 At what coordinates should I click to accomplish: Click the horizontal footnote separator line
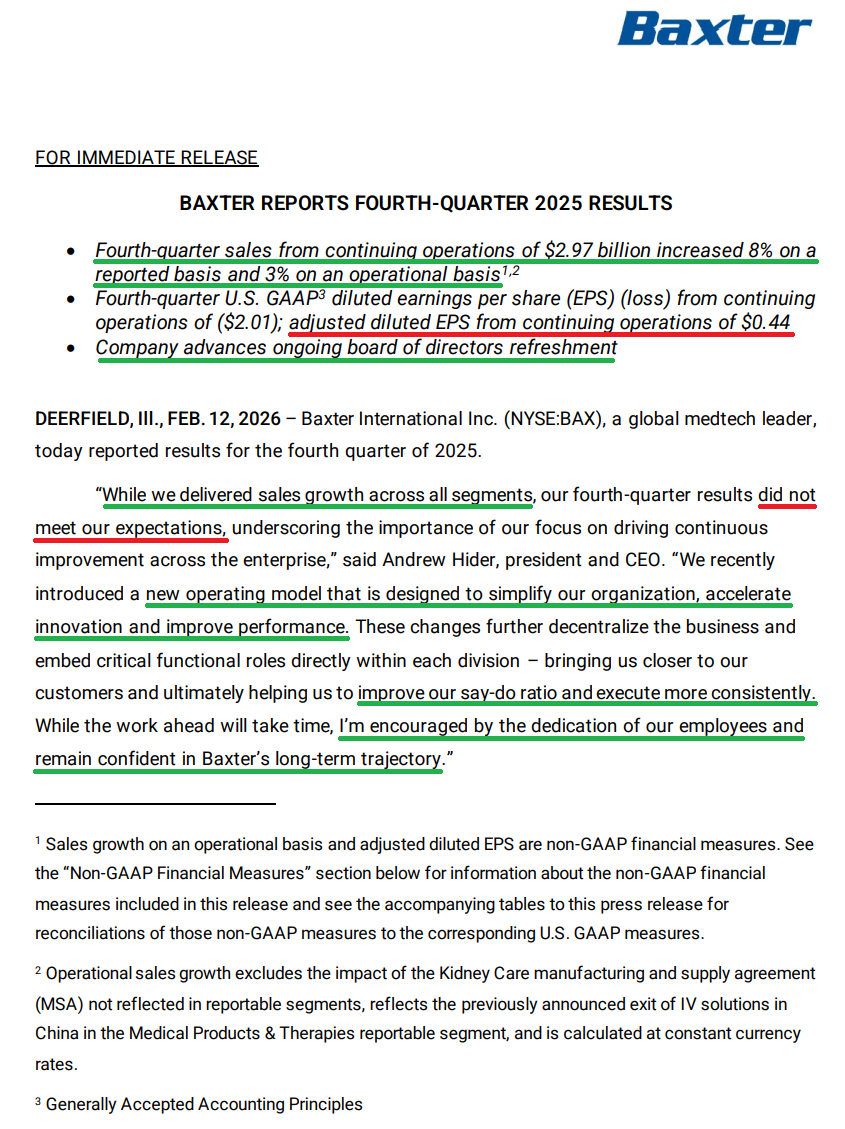coord(155,803)
